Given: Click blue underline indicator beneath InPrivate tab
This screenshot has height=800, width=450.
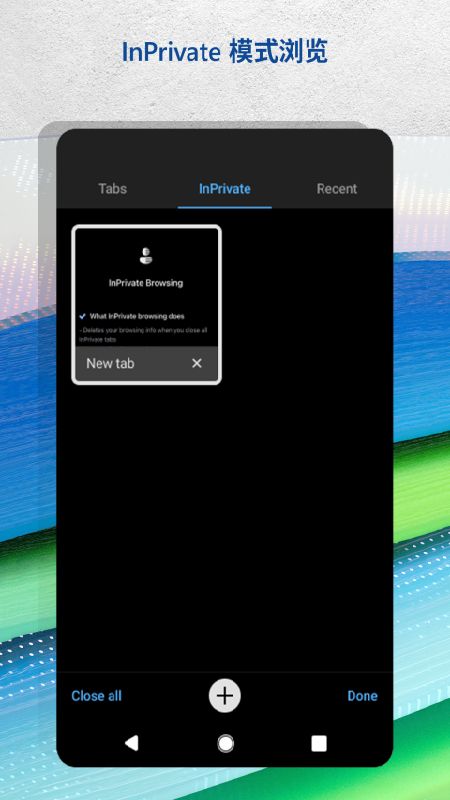Looking at the screenshot, I should [224, 207].
